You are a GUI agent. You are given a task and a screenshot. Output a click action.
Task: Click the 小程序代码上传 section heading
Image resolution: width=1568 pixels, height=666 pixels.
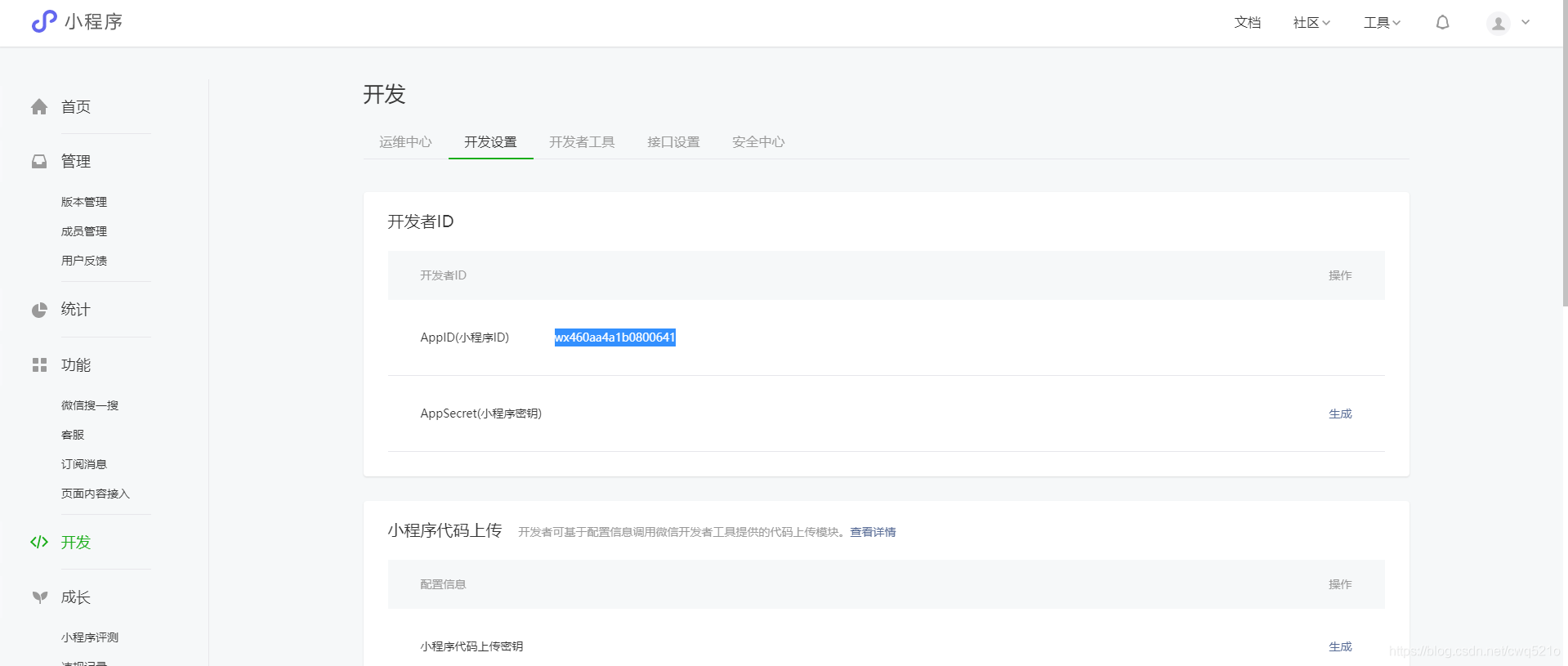coord(444,530)
